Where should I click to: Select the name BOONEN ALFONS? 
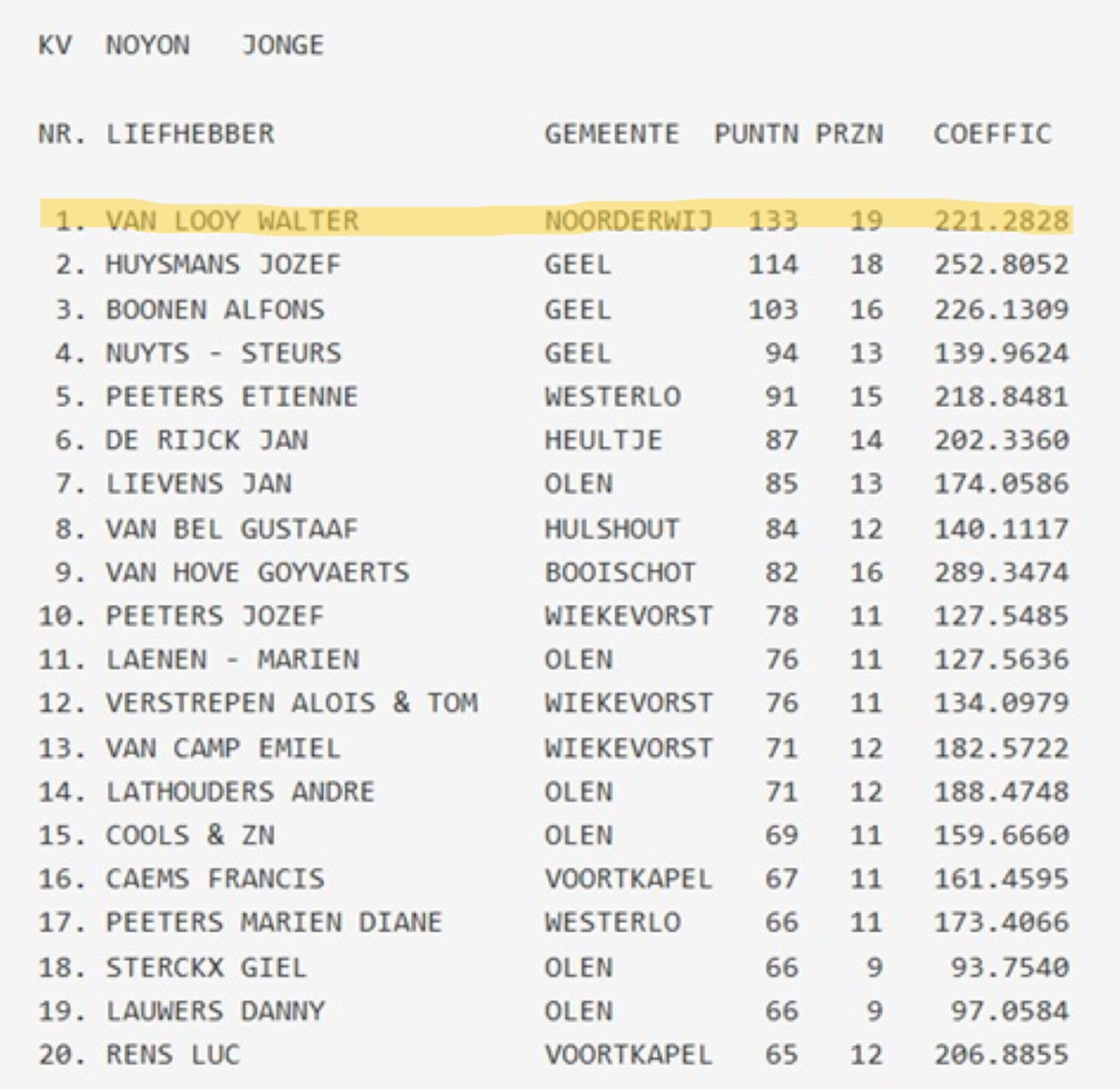(x=215, y=309)
